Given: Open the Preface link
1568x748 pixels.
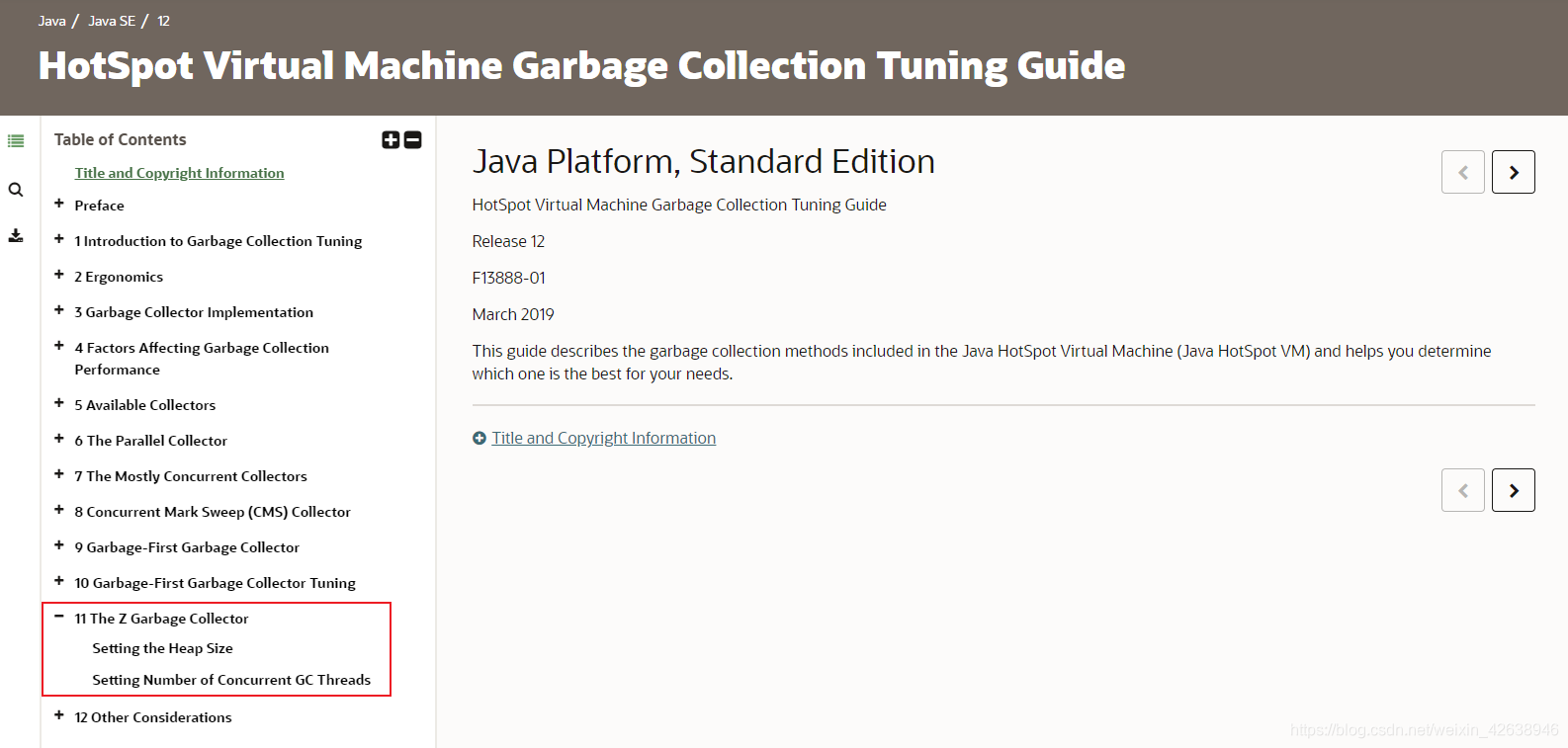Looking at the screenshot, I should [99, 206].
